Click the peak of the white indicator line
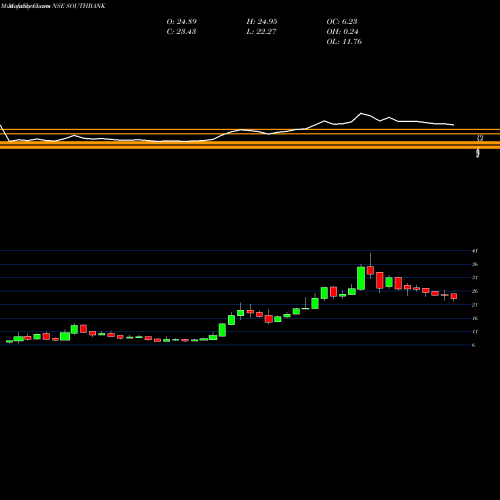 361,114
